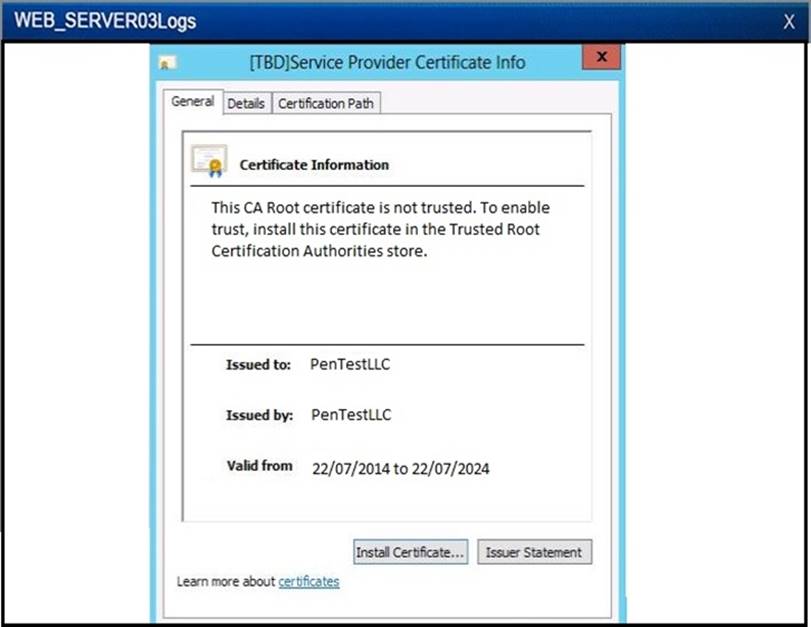Click the untrusted CA Root certificate warning text
The width and height of the screenshot is (811, 627).
[x=381, y=229]
